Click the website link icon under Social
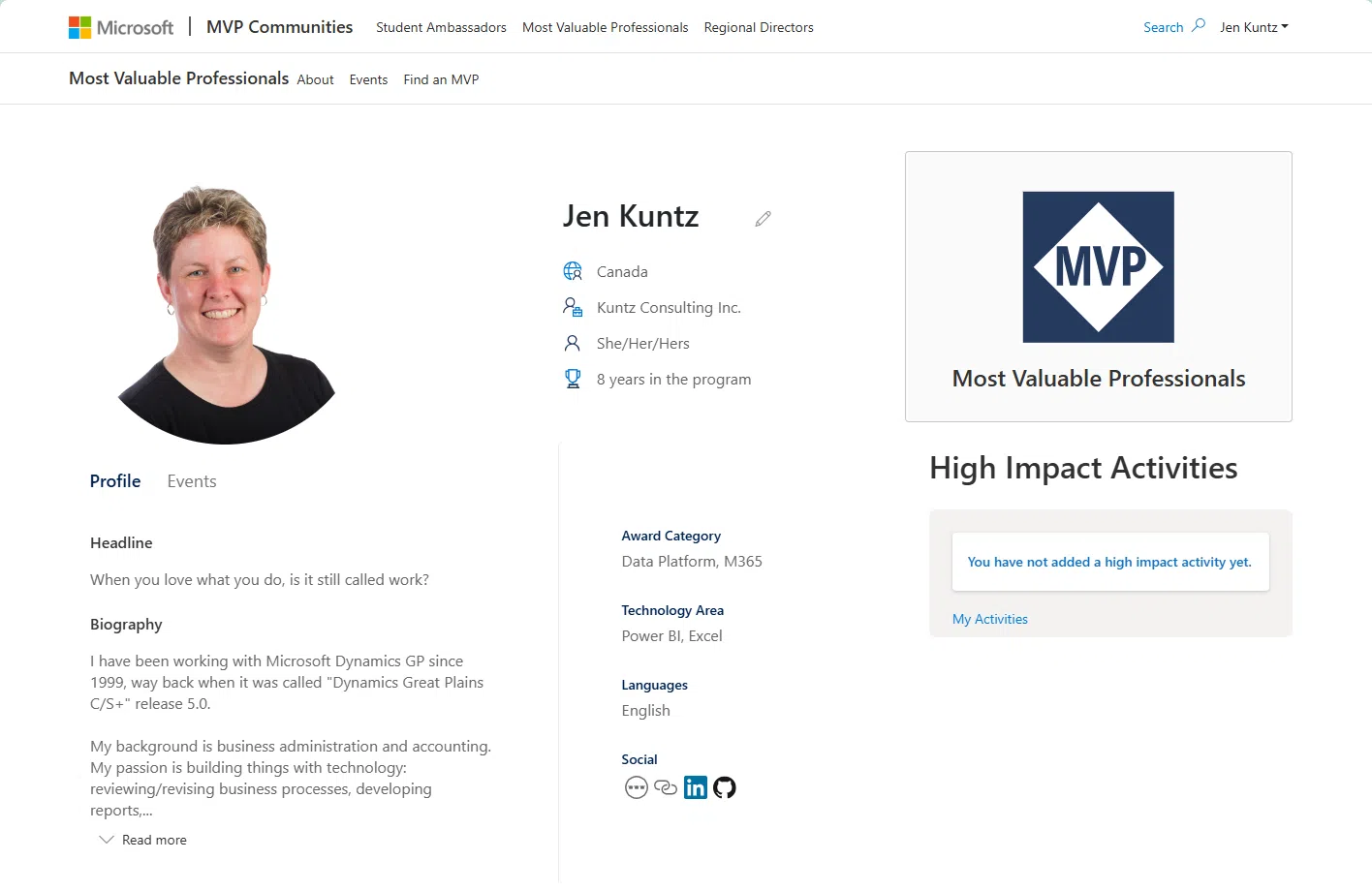The image size is (1372, 891). pyautogui.click(x=666, y=787)
